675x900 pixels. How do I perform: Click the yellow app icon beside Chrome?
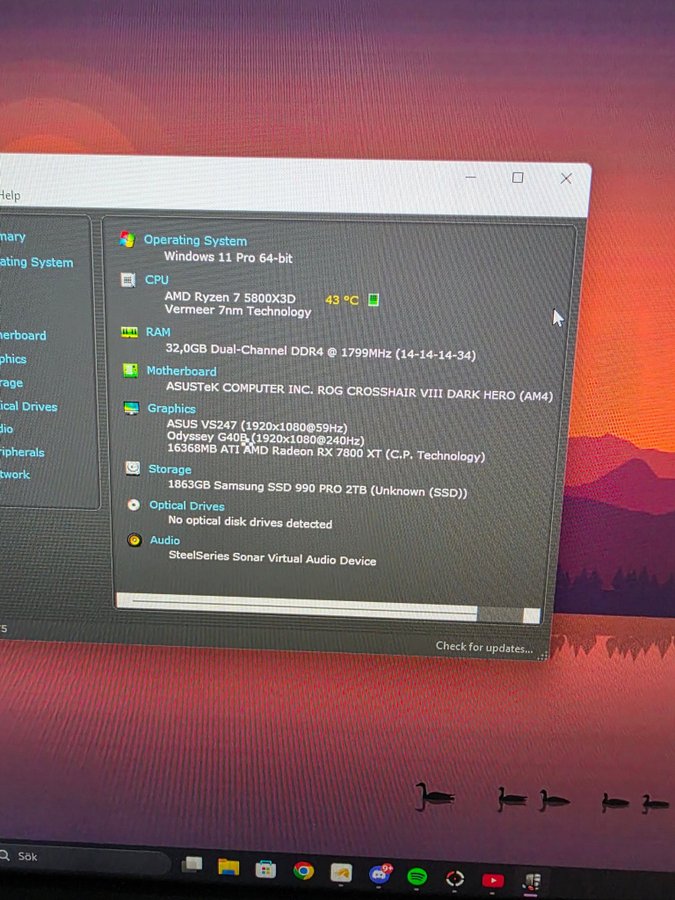coord(341,873)
